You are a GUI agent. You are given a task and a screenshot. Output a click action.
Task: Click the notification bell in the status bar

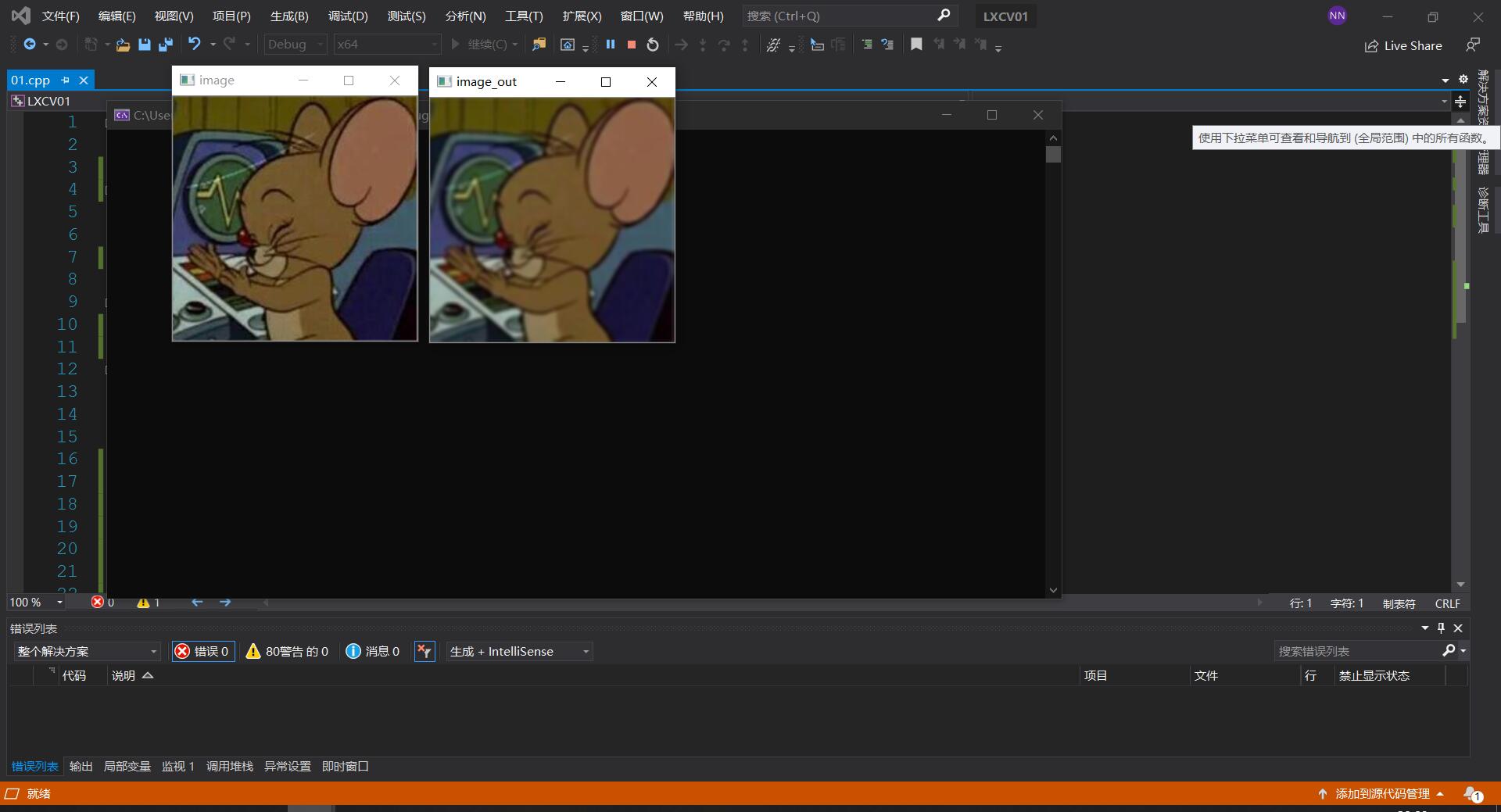[x=1473, y=794]
